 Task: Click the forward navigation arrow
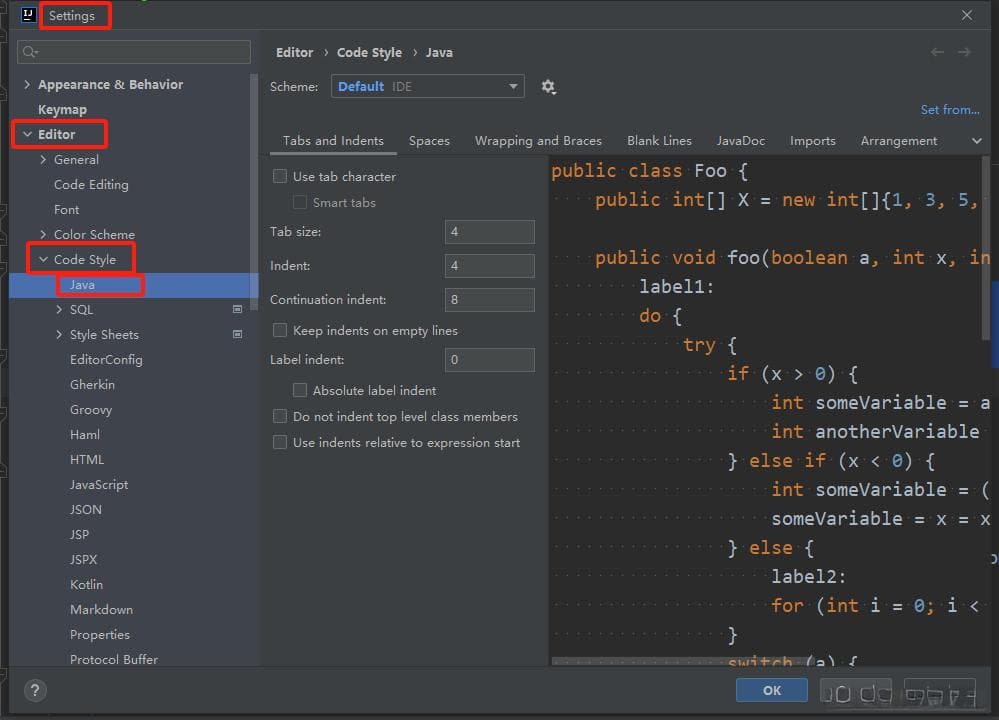[x=964, y=52]
